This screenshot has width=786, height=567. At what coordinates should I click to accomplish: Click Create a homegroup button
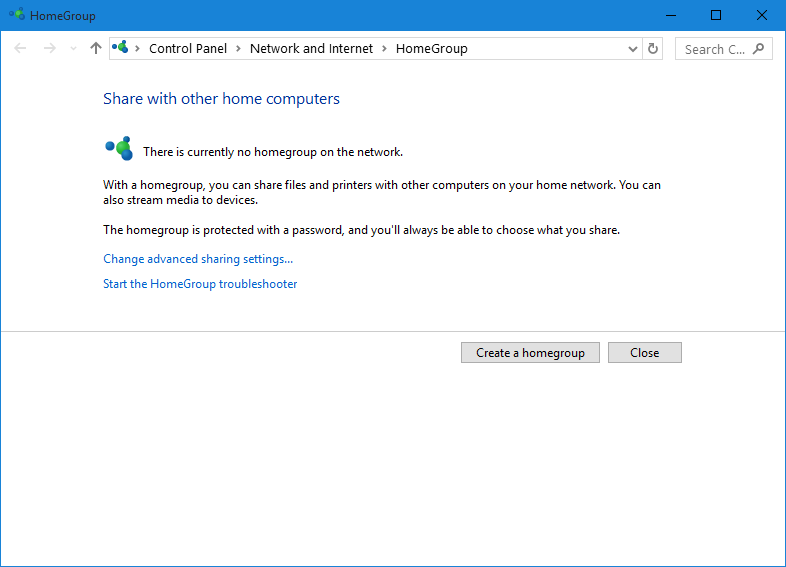coord(530,353)
